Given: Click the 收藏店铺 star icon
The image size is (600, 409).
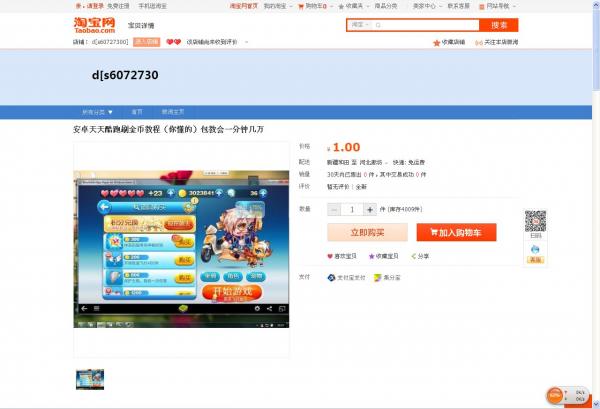Looking at the screenshot, I should 437,42.
